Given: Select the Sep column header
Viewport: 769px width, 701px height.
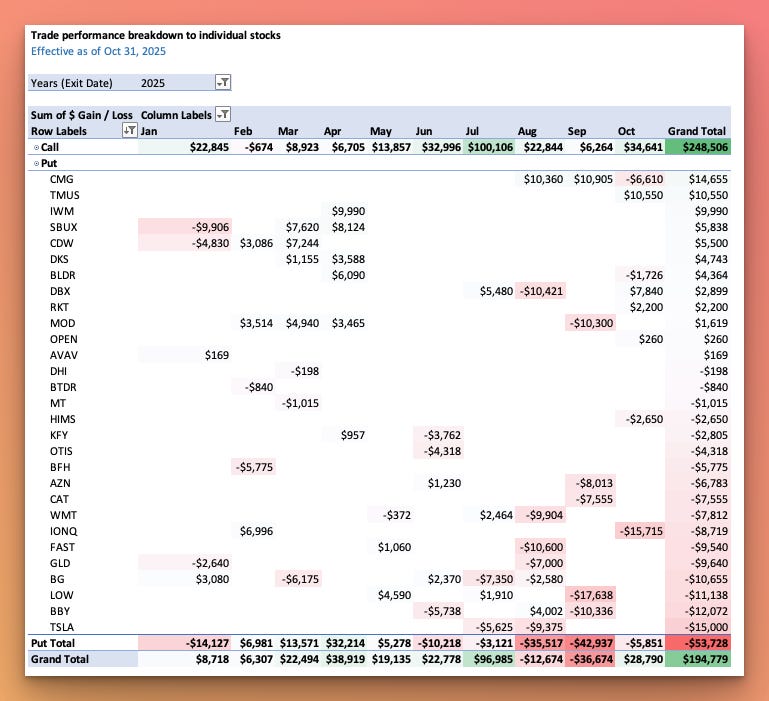Looking at the screenshot, I should (x=577, y=131).
